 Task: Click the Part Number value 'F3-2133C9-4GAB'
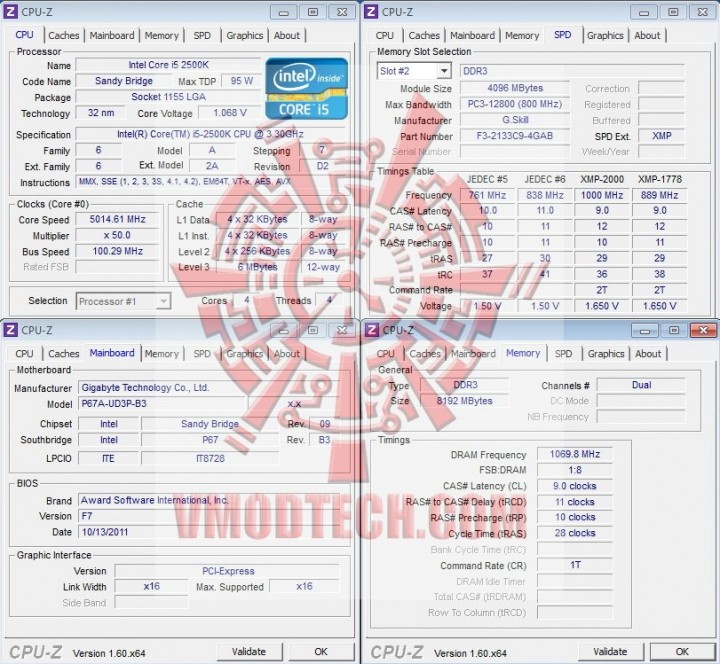tap(515, 136)
